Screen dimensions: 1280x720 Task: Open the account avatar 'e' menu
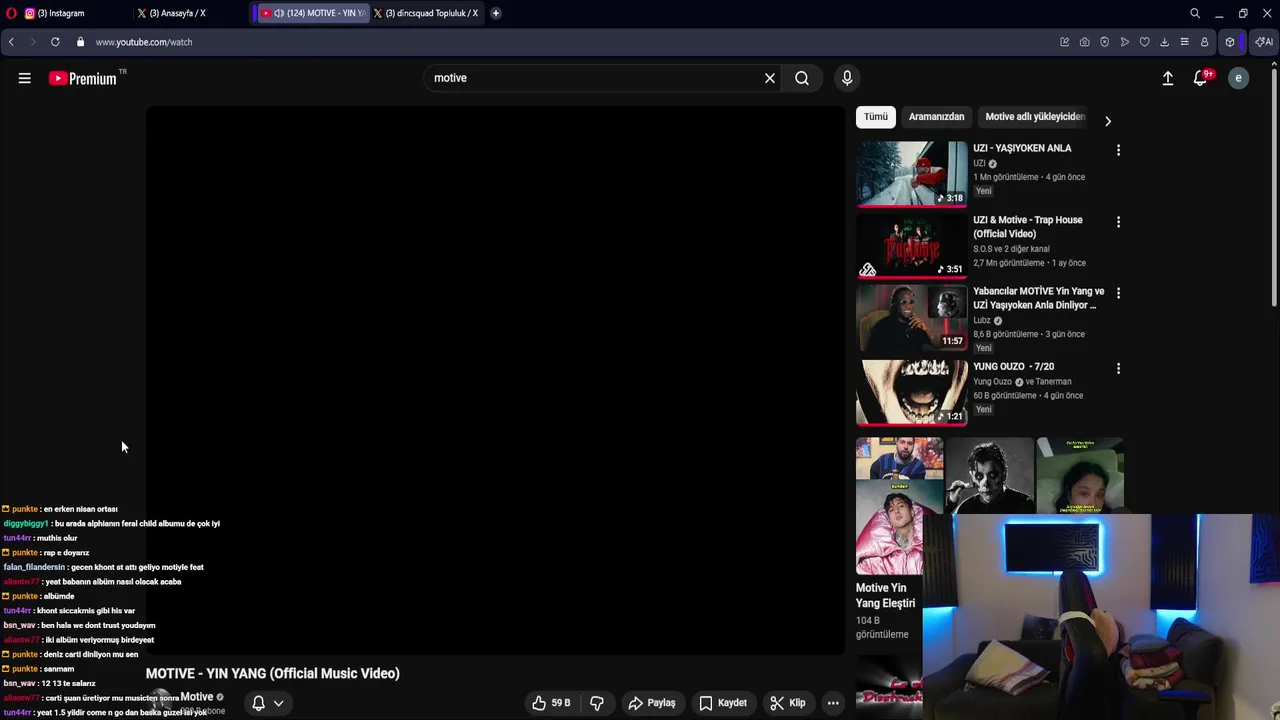pyautogui.click(x=1238, y=78)
